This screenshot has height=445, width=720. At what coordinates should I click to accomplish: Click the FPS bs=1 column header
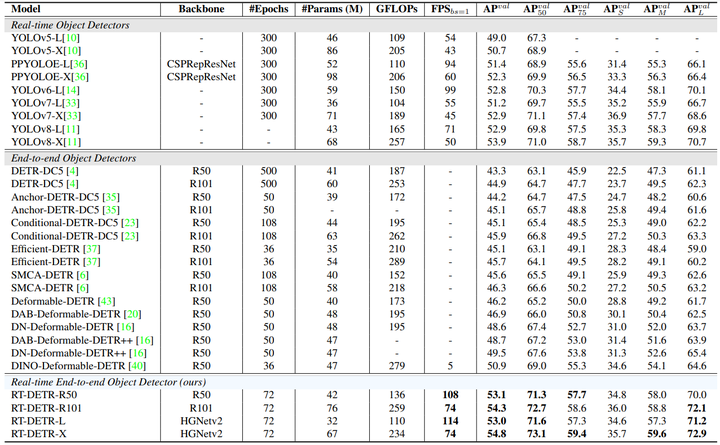tap(450, 9)
